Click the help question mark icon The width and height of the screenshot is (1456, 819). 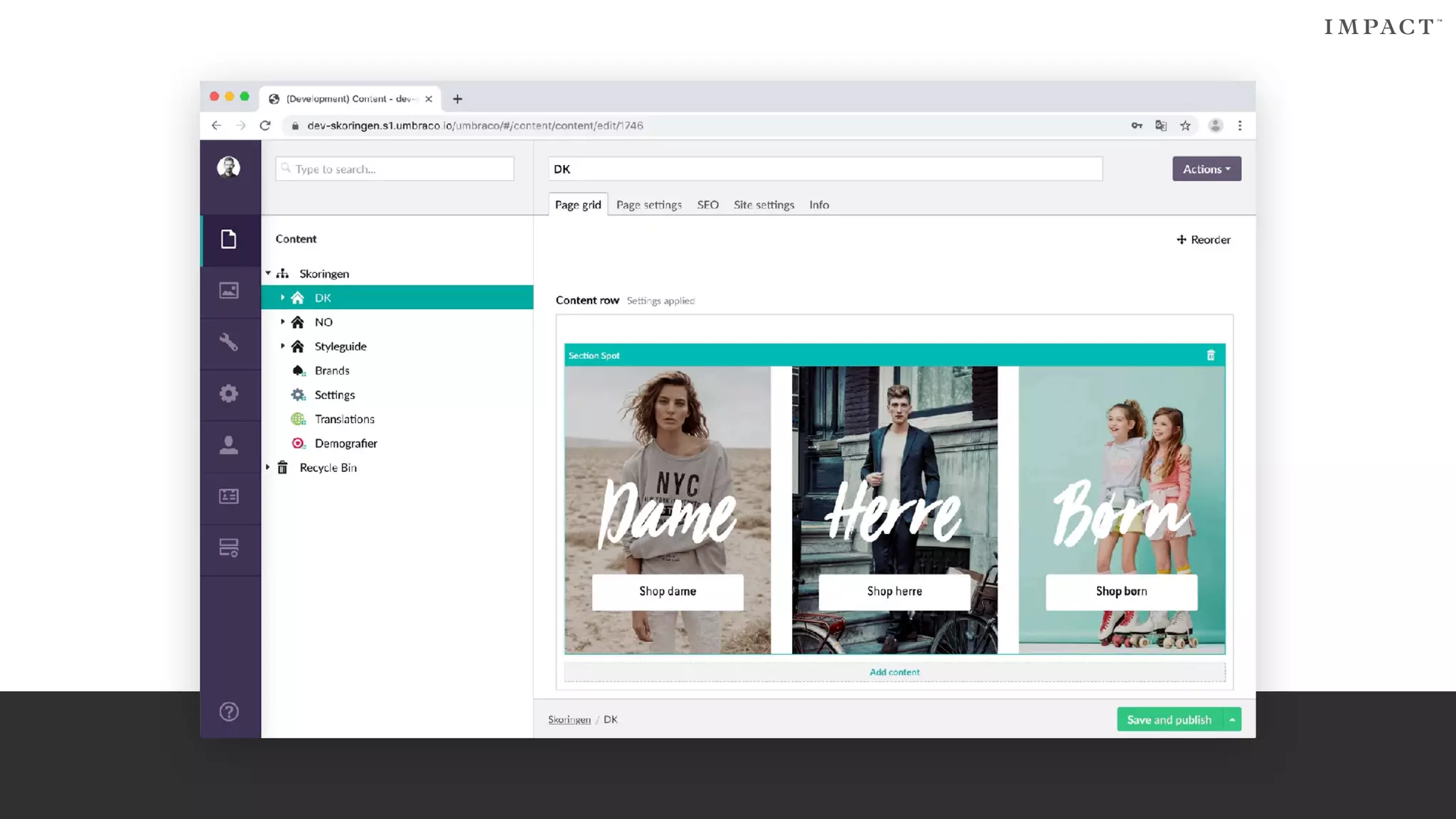coord(229,712)
